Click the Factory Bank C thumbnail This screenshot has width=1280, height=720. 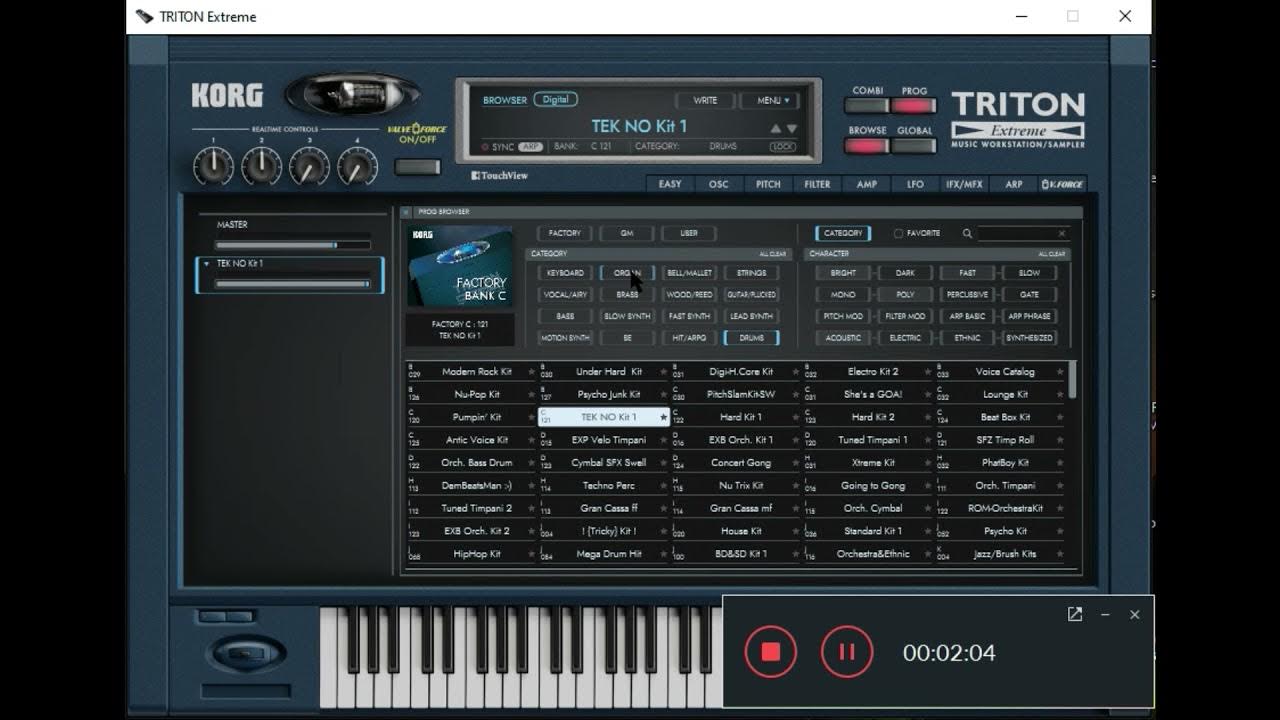(x=460, y=266)
